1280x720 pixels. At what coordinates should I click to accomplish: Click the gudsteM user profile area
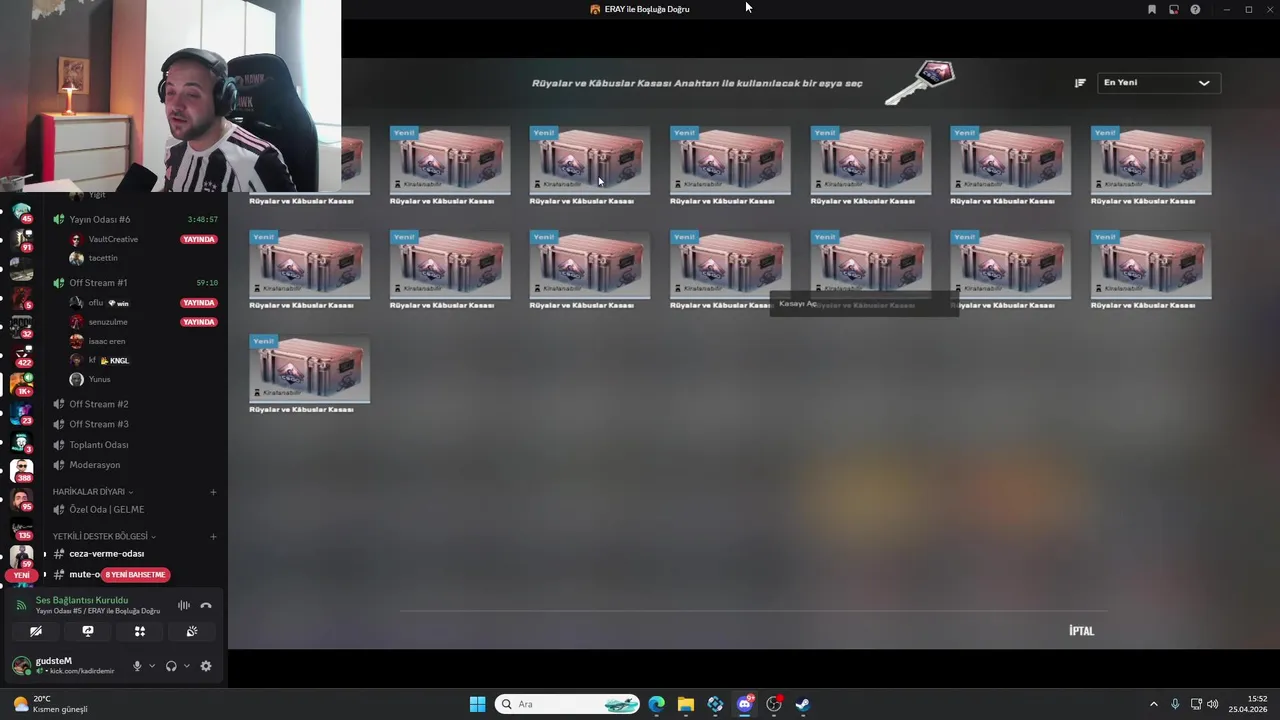click(68, 666)
